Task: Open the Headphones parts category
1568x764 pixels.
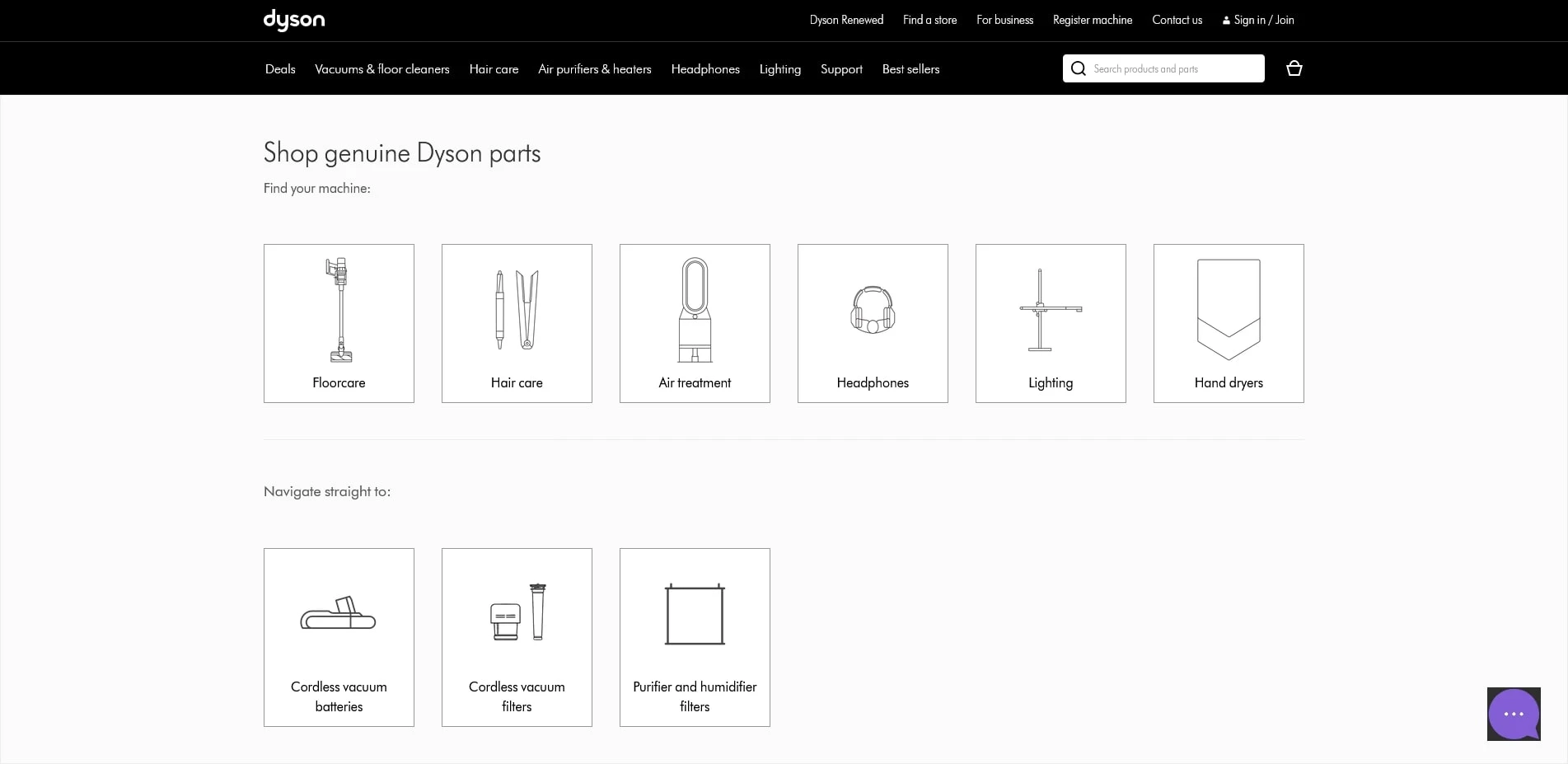Action: pyautogui.click(x=873, y=323)
